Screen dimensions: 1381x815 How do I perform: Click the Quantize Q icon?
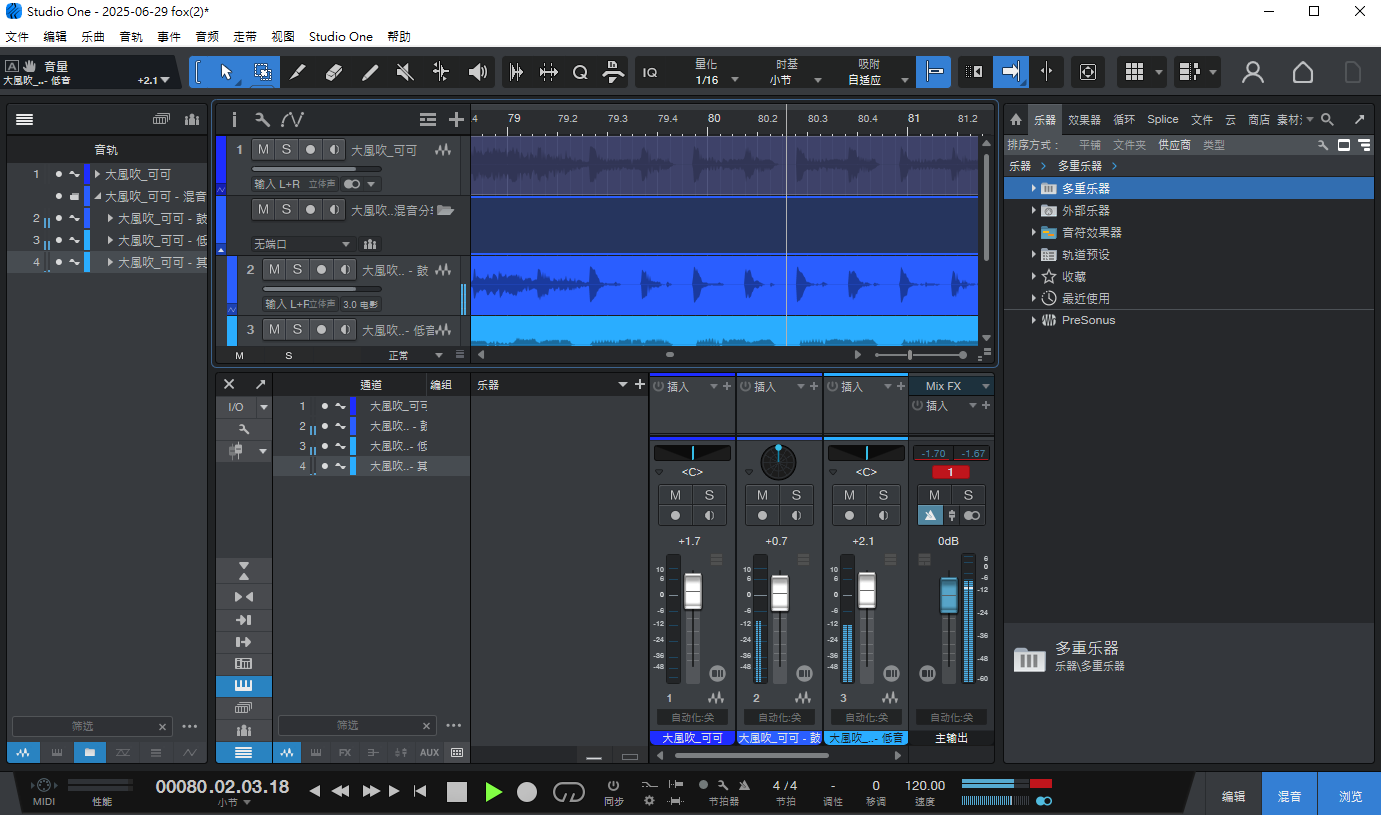pos(580,72)
